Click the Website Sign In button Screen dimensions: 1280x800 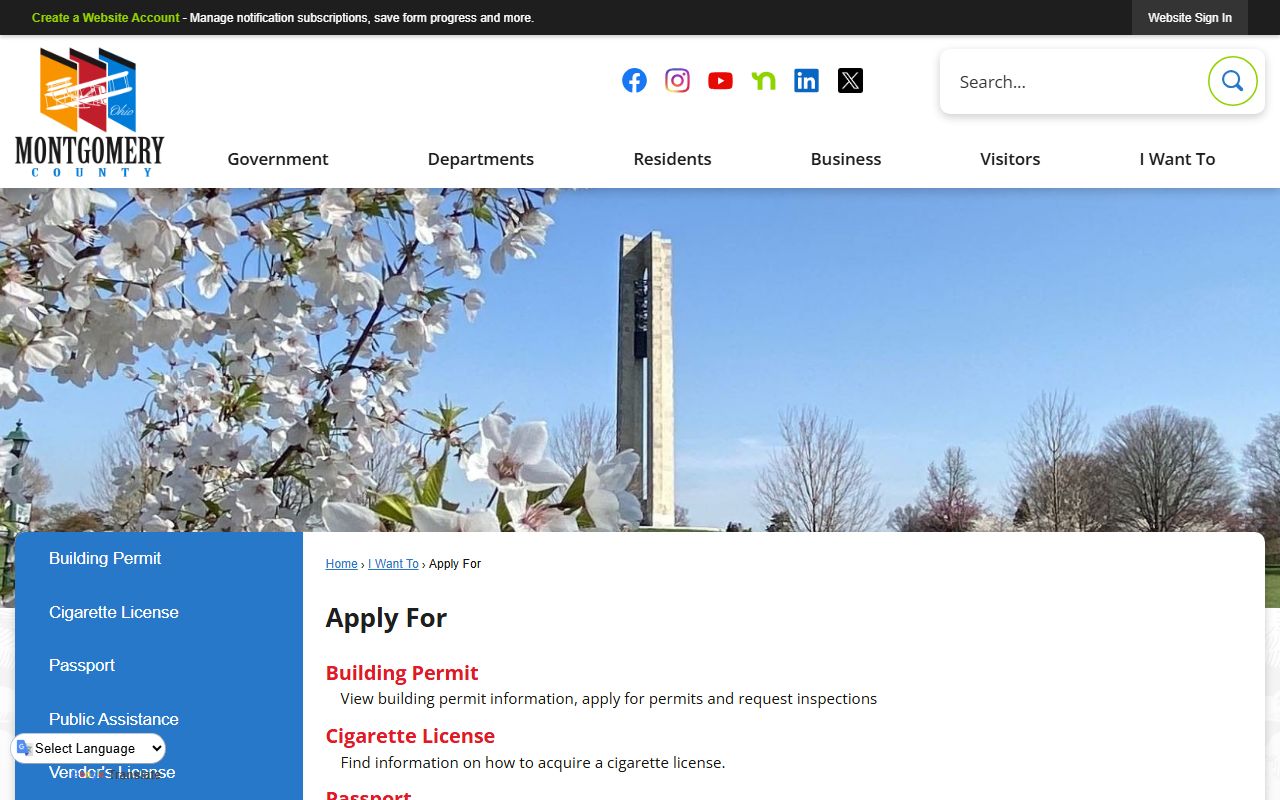click(1190, 18)
